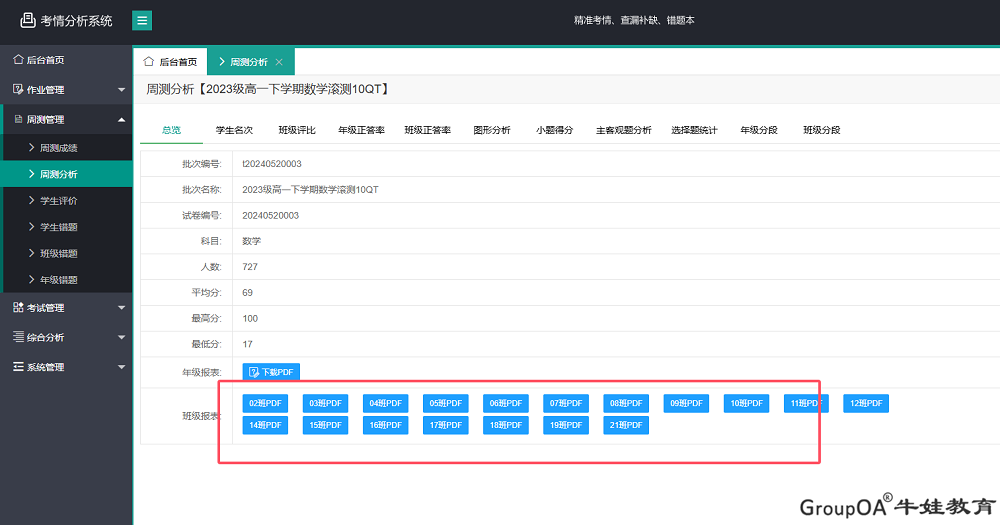Image resolution: width=1000 pixels, height=525 pixels.
Task: Click the 最低分 value 17
Action: (x=247, y=344)
